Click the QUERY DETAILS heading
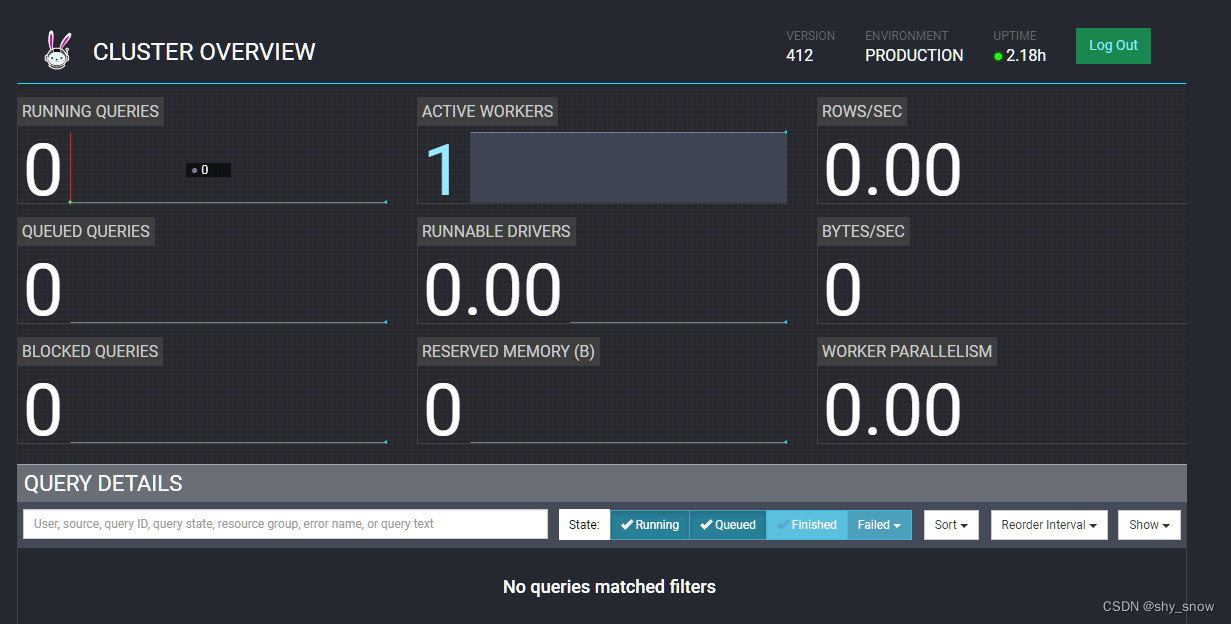The height and width of the screenshot is (624, 1231). [103, 484]
